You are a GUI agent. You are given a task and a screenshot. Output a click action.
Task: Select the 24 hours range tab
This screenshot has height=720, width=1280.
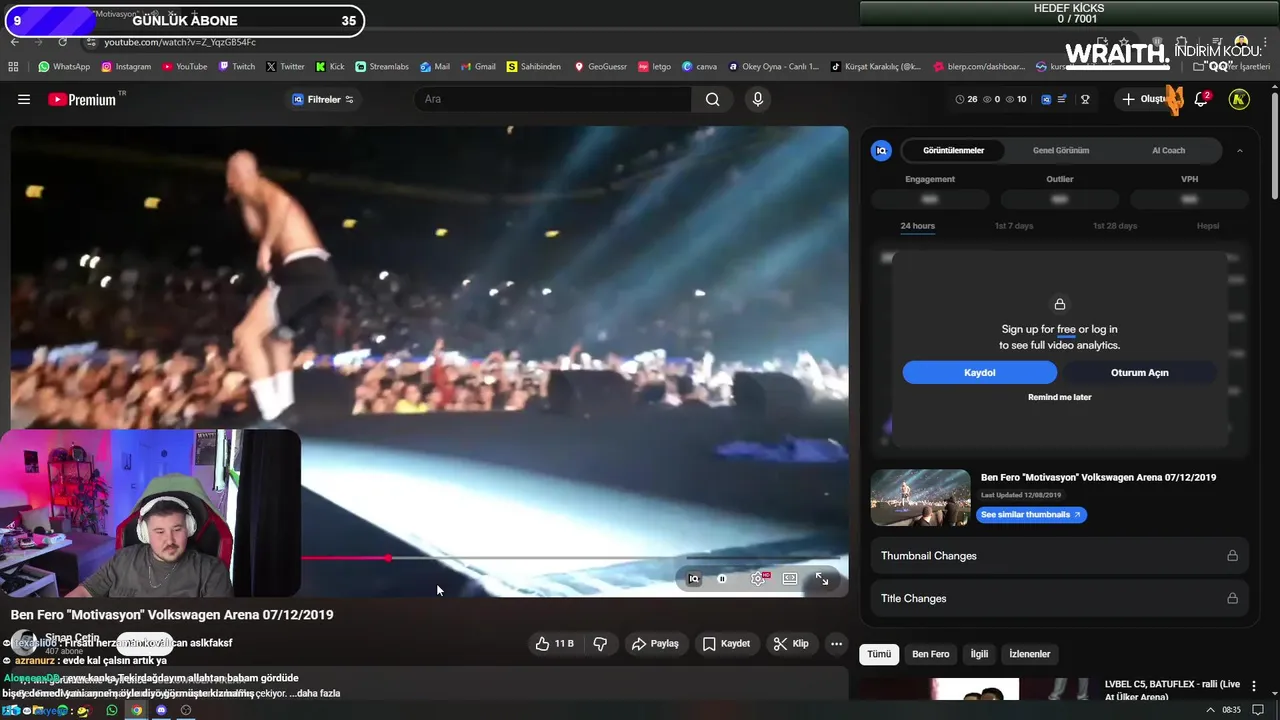pos(917,226)
